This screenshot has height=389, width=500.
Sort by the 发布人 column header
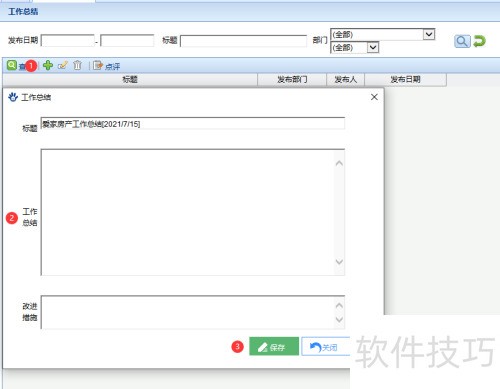click(x=346, y=80)
